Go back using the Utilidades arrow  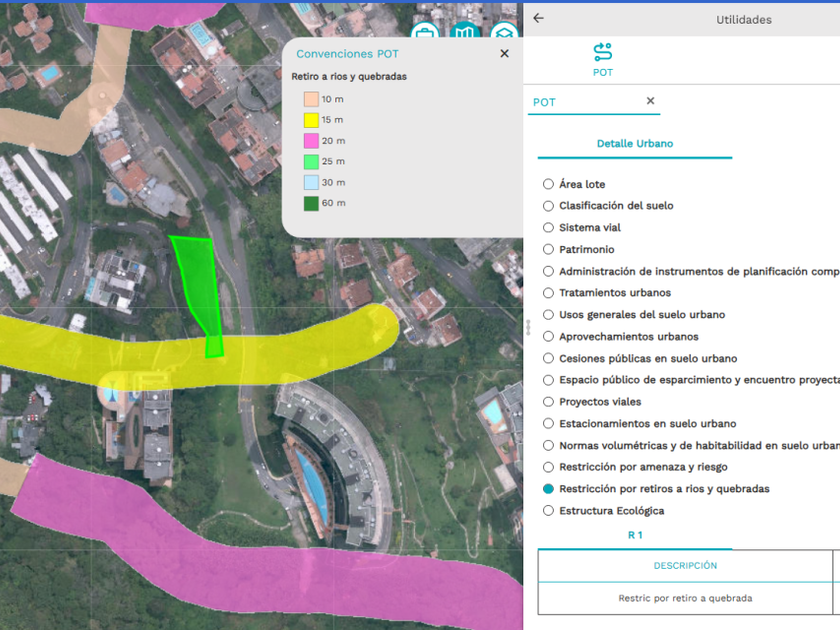tap(538, 18)
